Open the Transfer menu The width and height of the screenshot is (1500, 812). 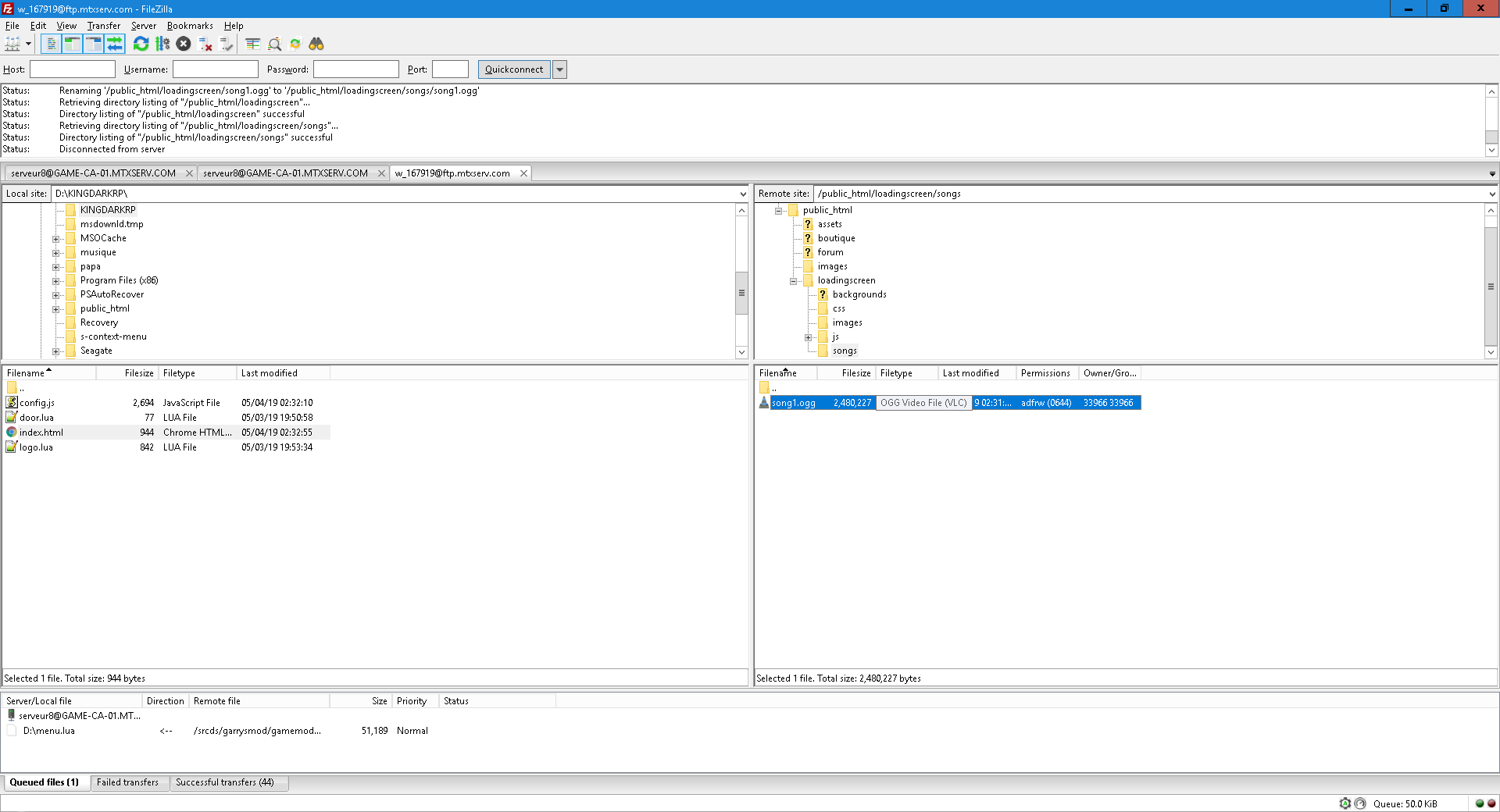pos(104,26)
